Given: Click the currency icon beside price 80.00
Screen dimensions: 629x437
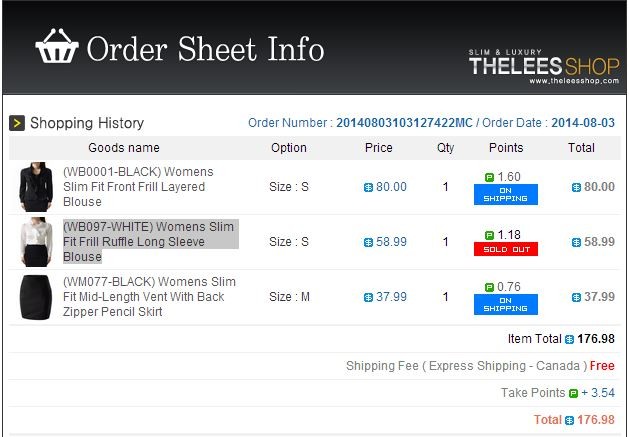Looking at the screenshot, I should [368, 187].
